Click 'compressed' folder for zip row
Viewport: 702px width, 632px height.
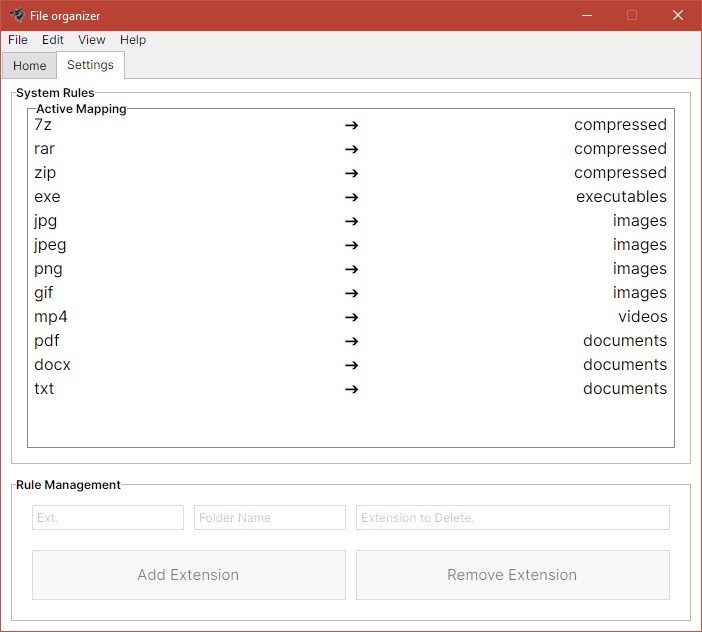(621, 173)
